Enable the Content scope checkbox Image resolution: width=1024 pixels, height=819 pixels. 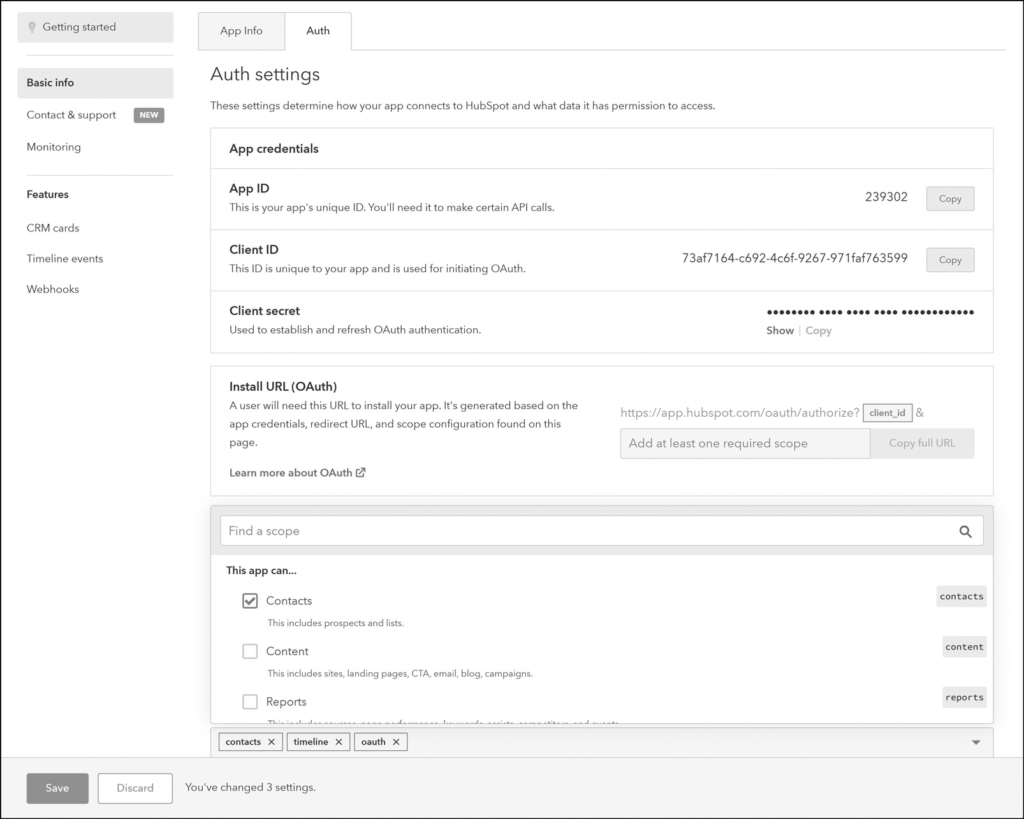tap(250, 651)
